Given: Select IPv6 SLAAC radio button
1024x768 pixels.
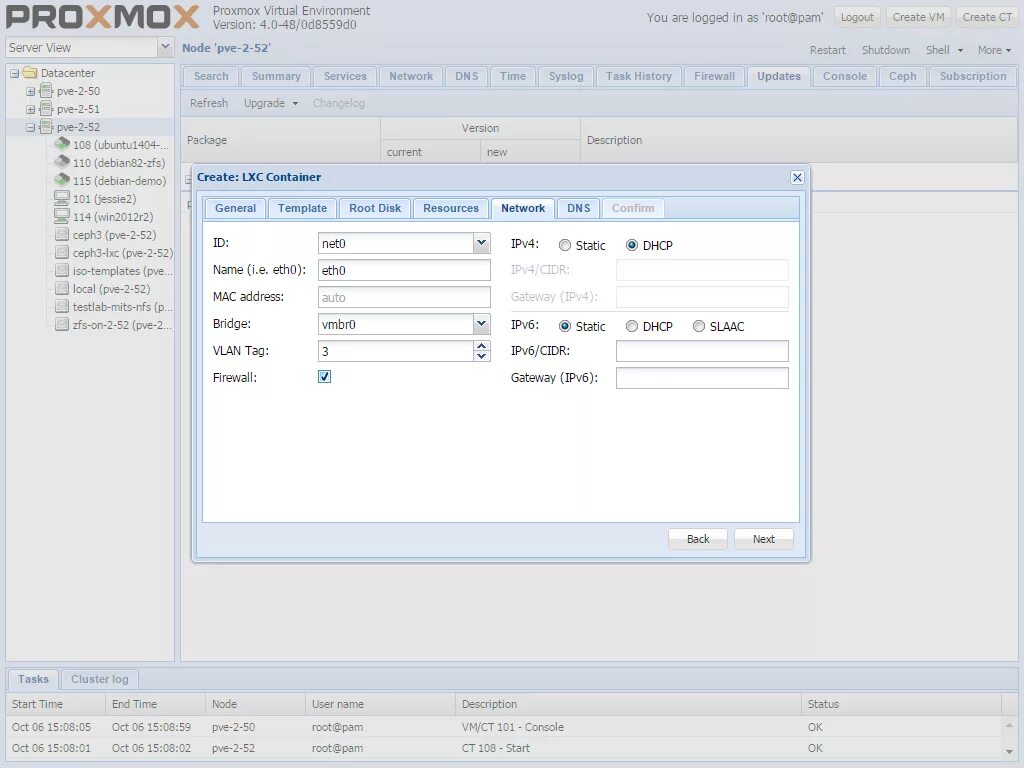Looking at the screenshot, I should coord(699,326).
